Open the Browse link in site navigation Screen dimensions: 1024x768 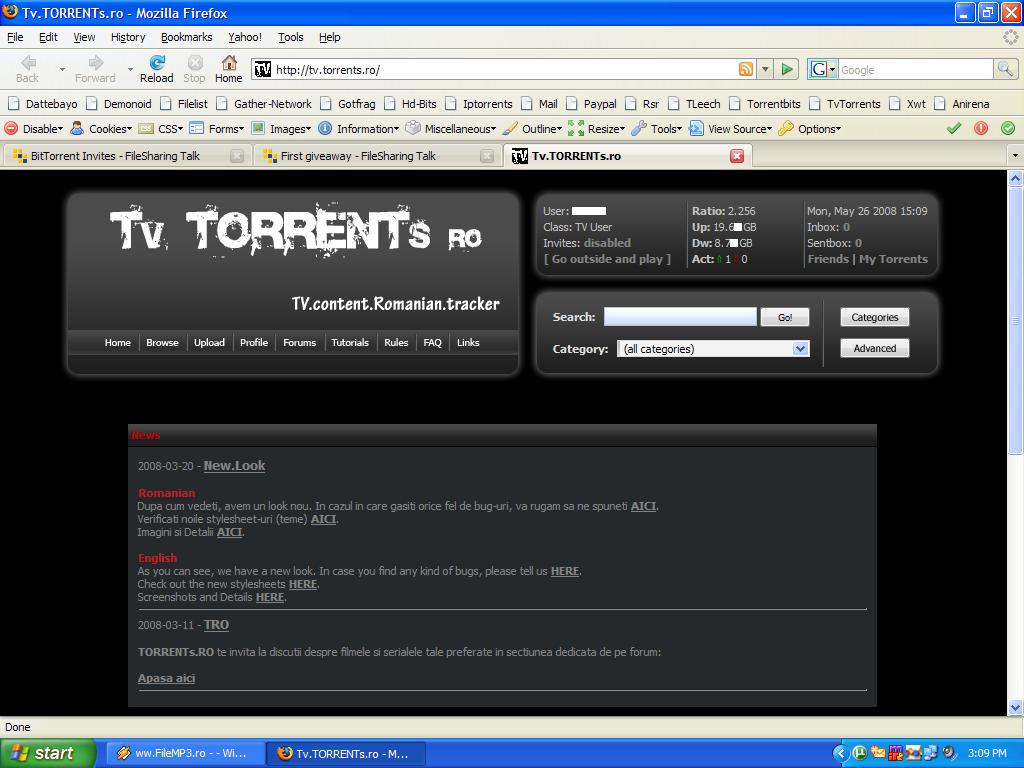(x=162, y=342)
